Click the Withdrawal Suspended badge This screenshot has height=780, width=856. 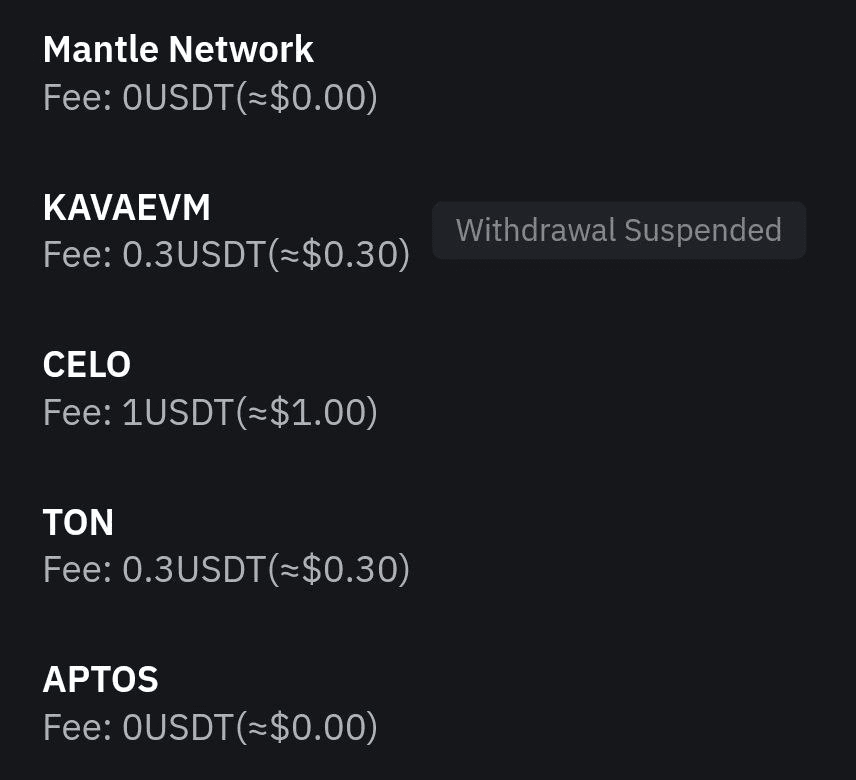619,230
